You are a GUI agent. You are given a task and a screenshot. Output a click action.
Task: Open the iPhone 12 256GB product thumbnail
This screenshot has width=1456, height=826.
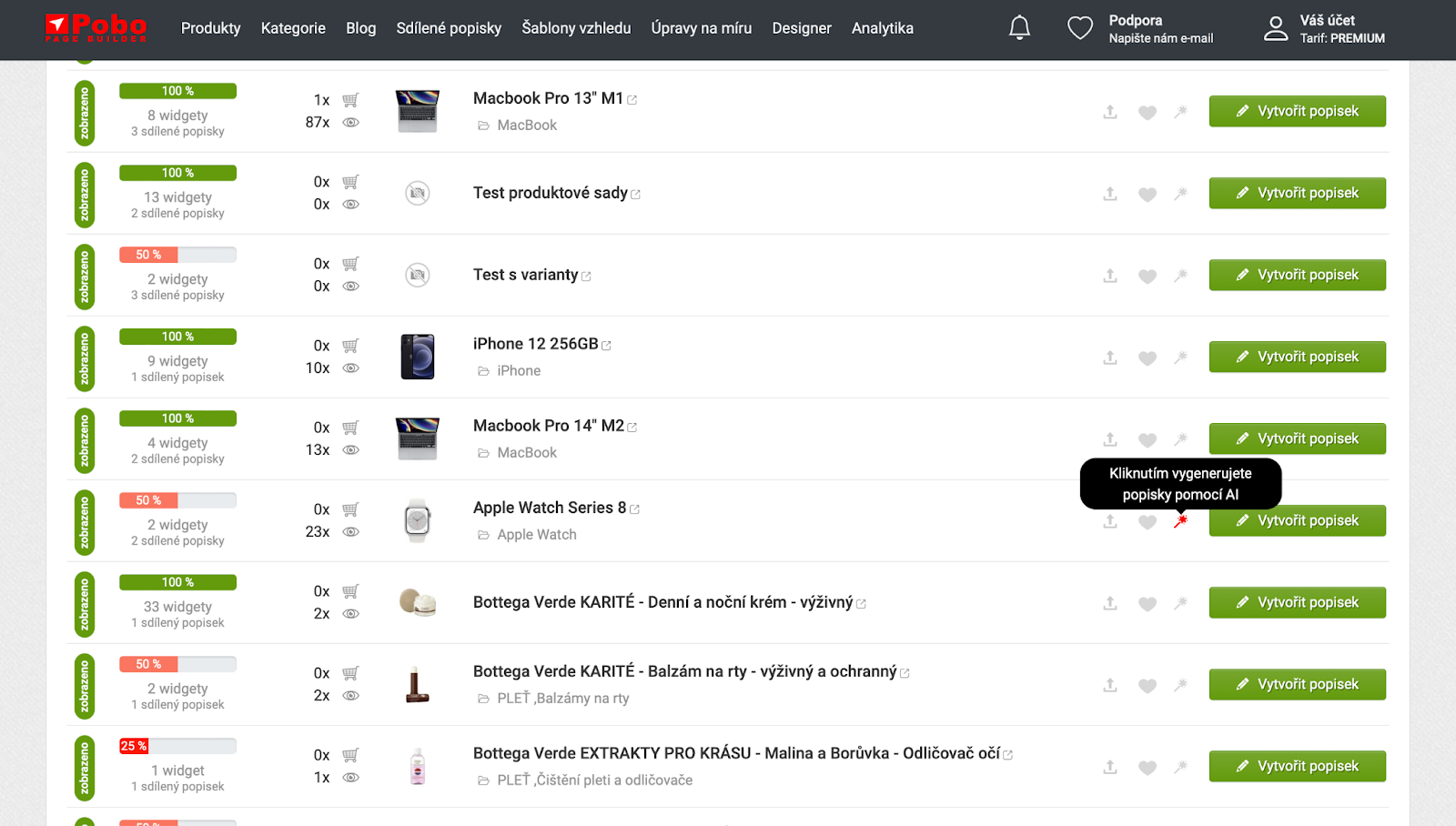(418, 357)
